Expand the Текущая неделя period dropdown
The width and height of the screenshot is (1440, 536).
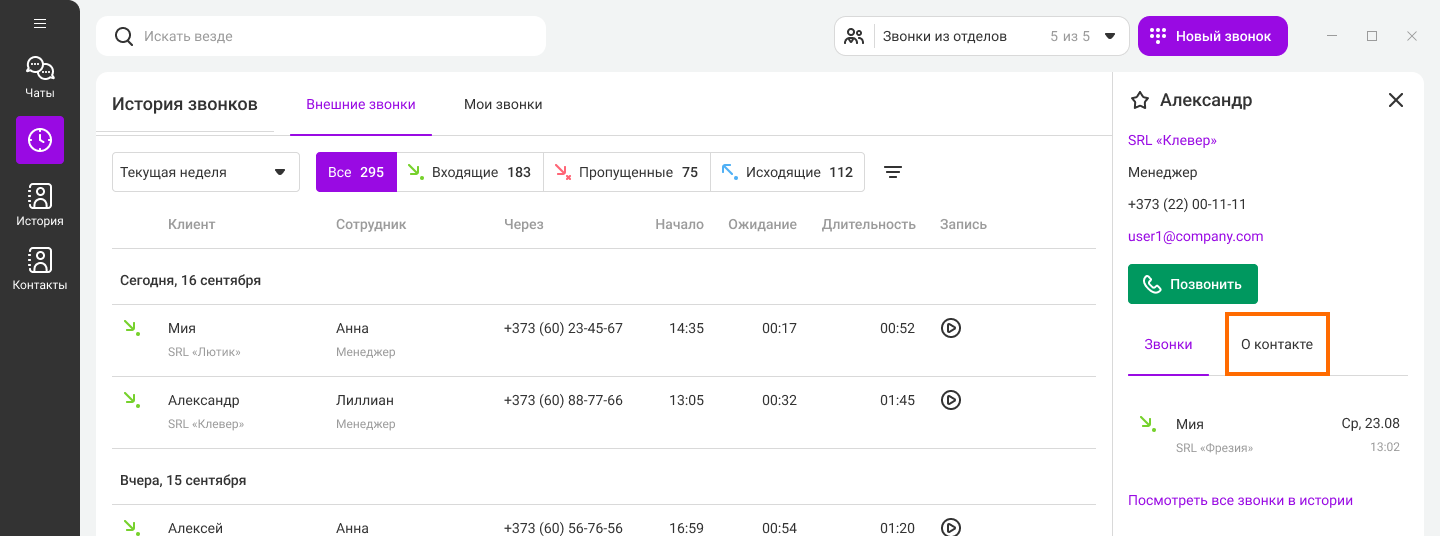(205, 172)
